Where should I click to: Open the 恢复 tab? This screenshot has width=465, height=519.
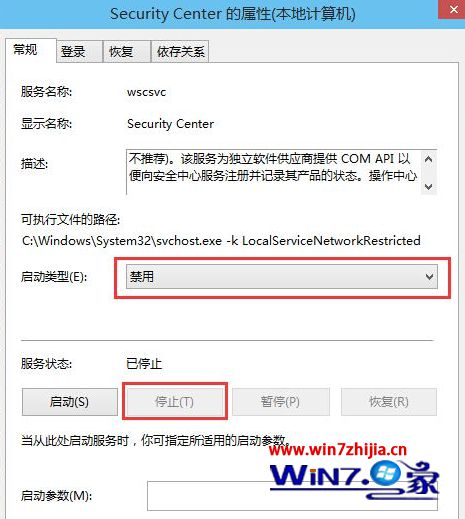point(127,52)
